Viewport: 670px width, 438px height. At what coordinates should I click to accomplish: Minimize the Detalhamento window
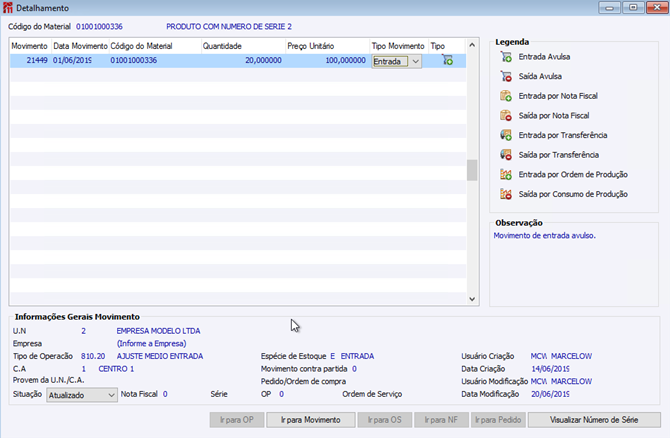(609, 7)
